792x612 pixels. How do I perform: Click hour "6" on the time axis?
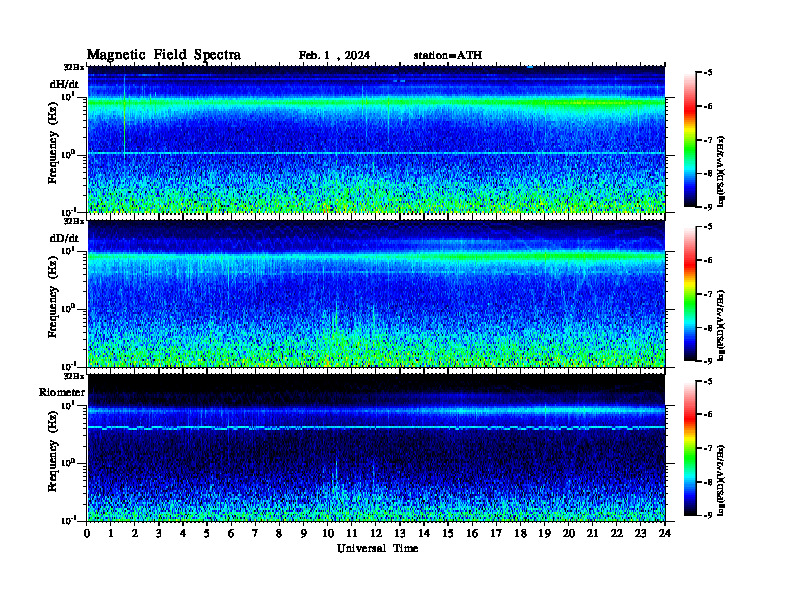(x=231, y=533)
